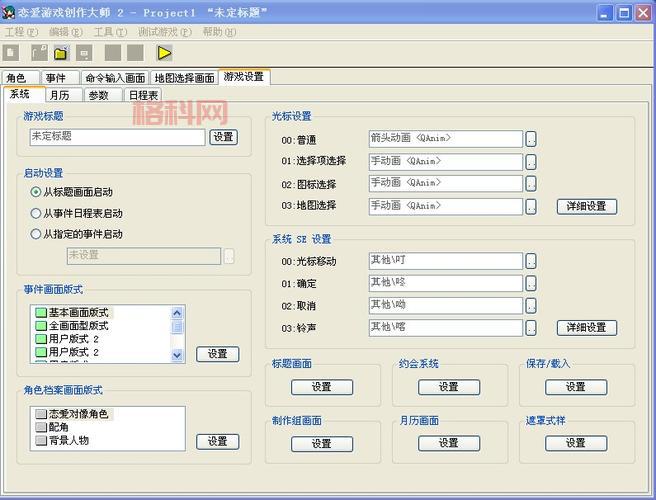Viewport: 656px width, 500px height.
Task: Open browse button for 01:选择项选择 cursor
Action: [531, 162]
